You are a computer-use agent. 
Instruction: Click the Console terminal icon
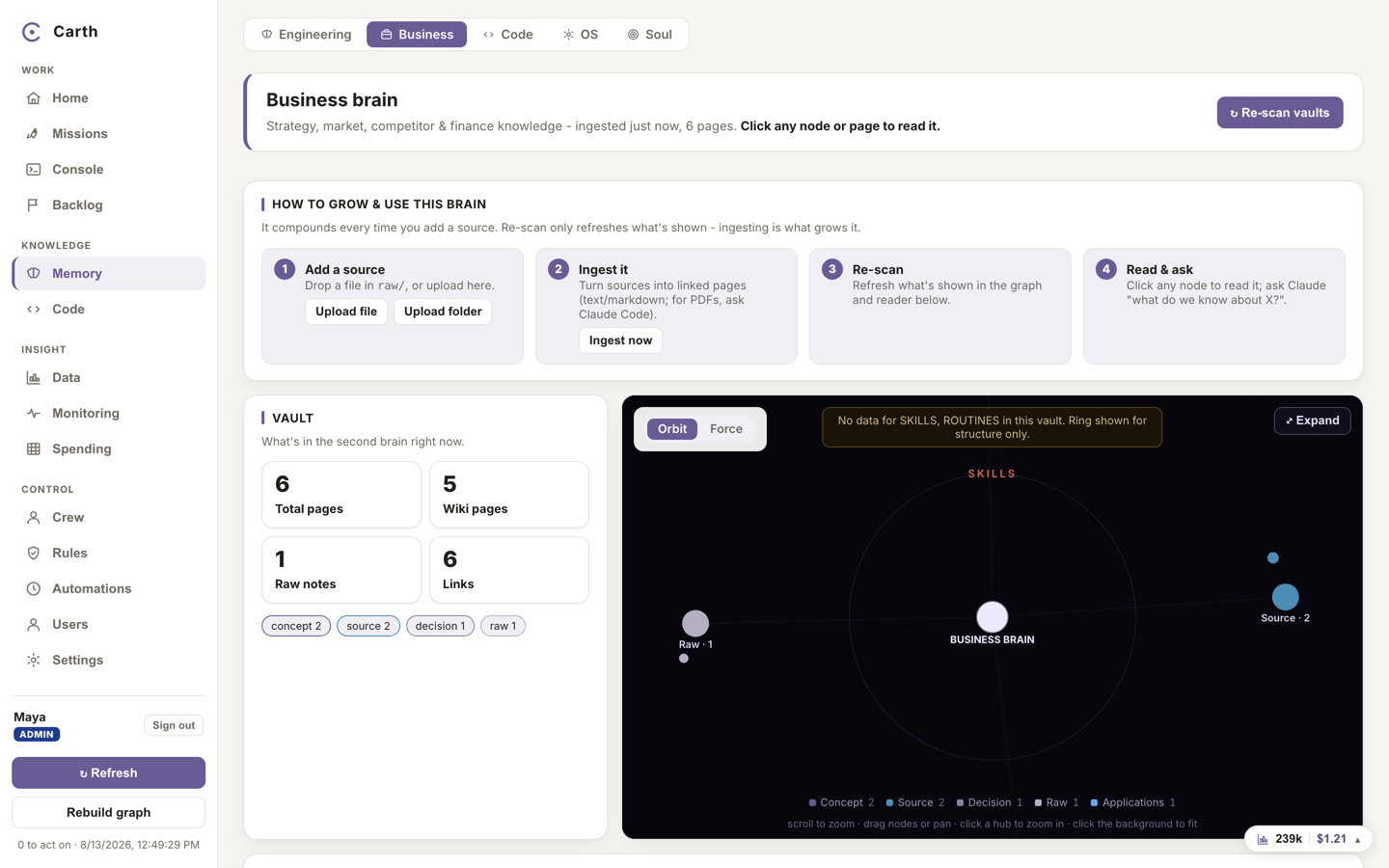[34, 170]
